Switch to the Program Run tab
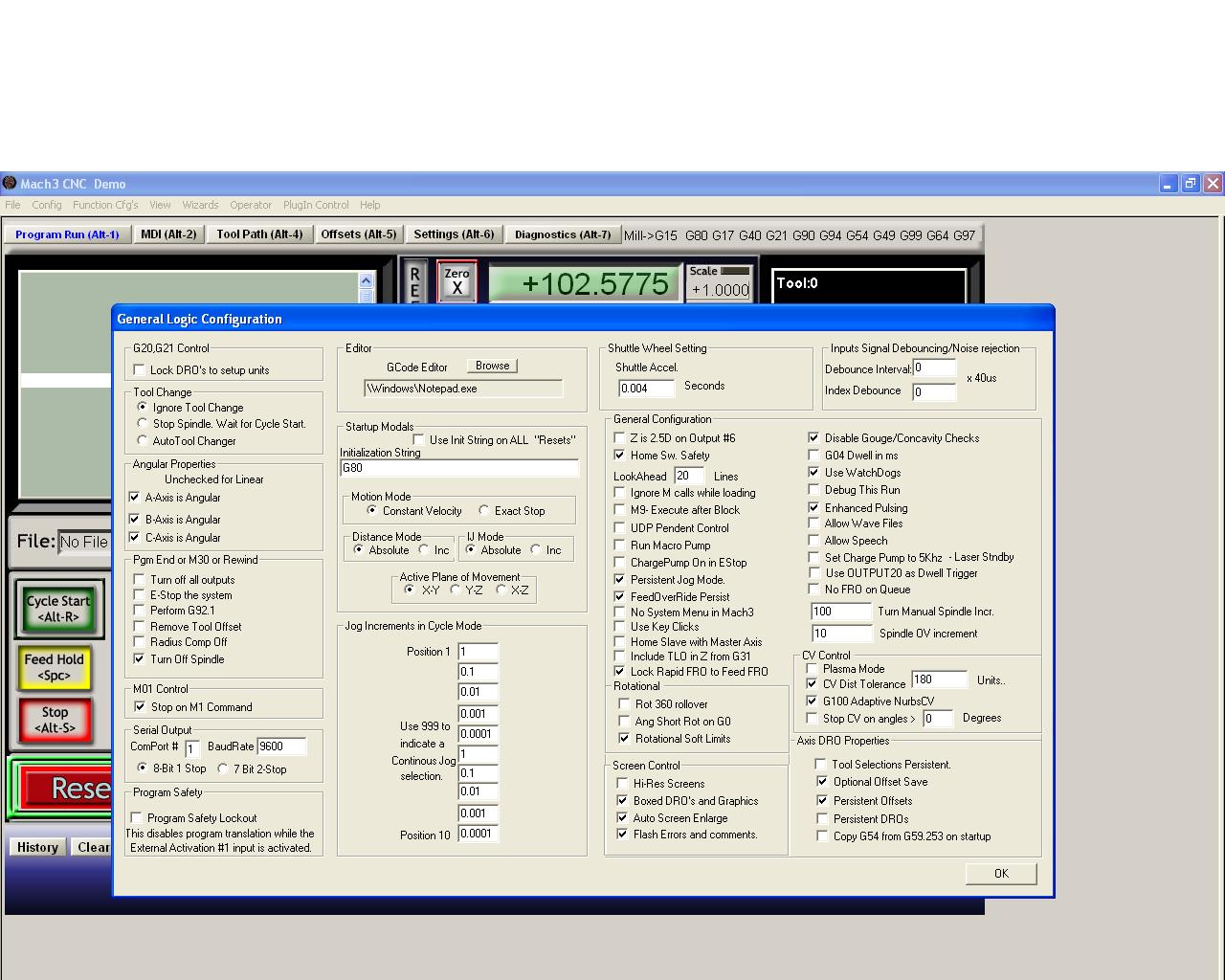 pos(67,234)
